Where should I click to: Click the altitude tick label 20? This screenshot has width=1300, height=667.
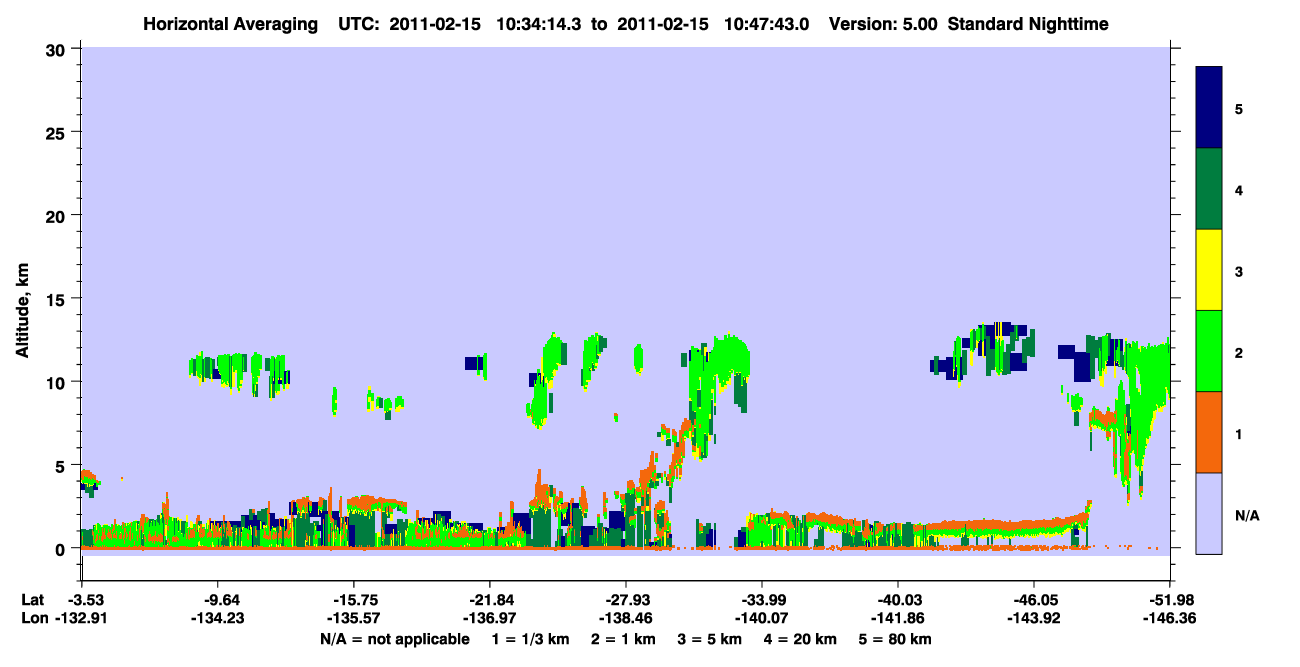pyautogui.click(x=57, y=216)
